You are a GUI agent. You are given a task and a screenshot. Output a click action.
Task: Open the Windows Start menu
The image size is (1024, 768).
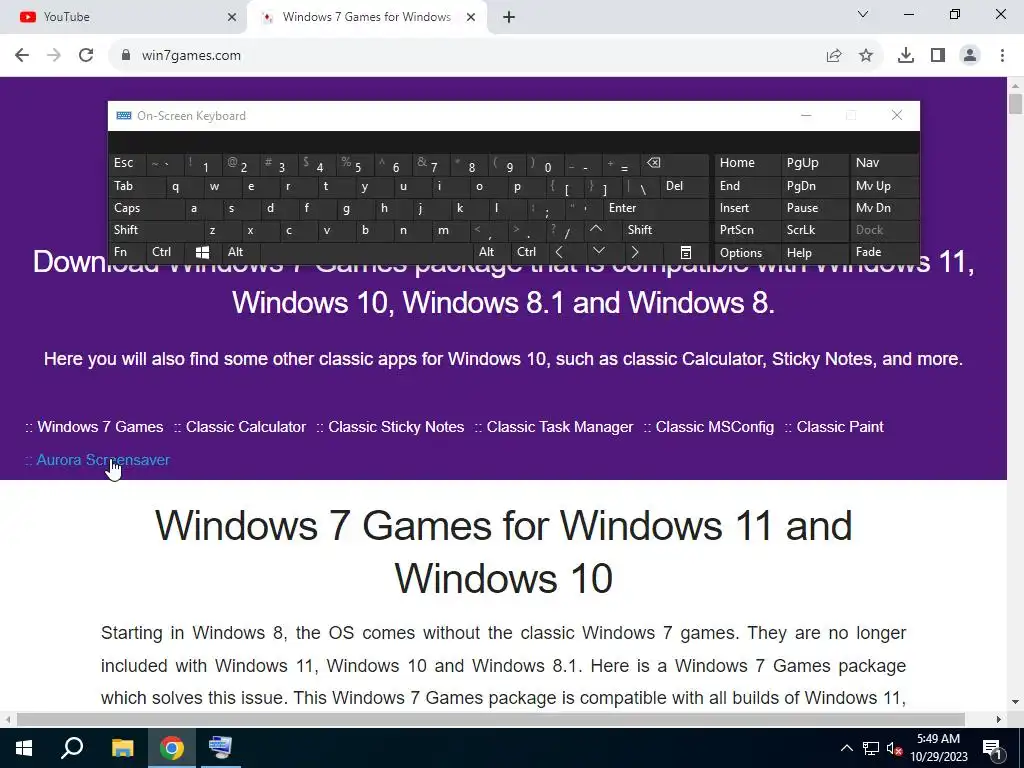tap(24, 748)
